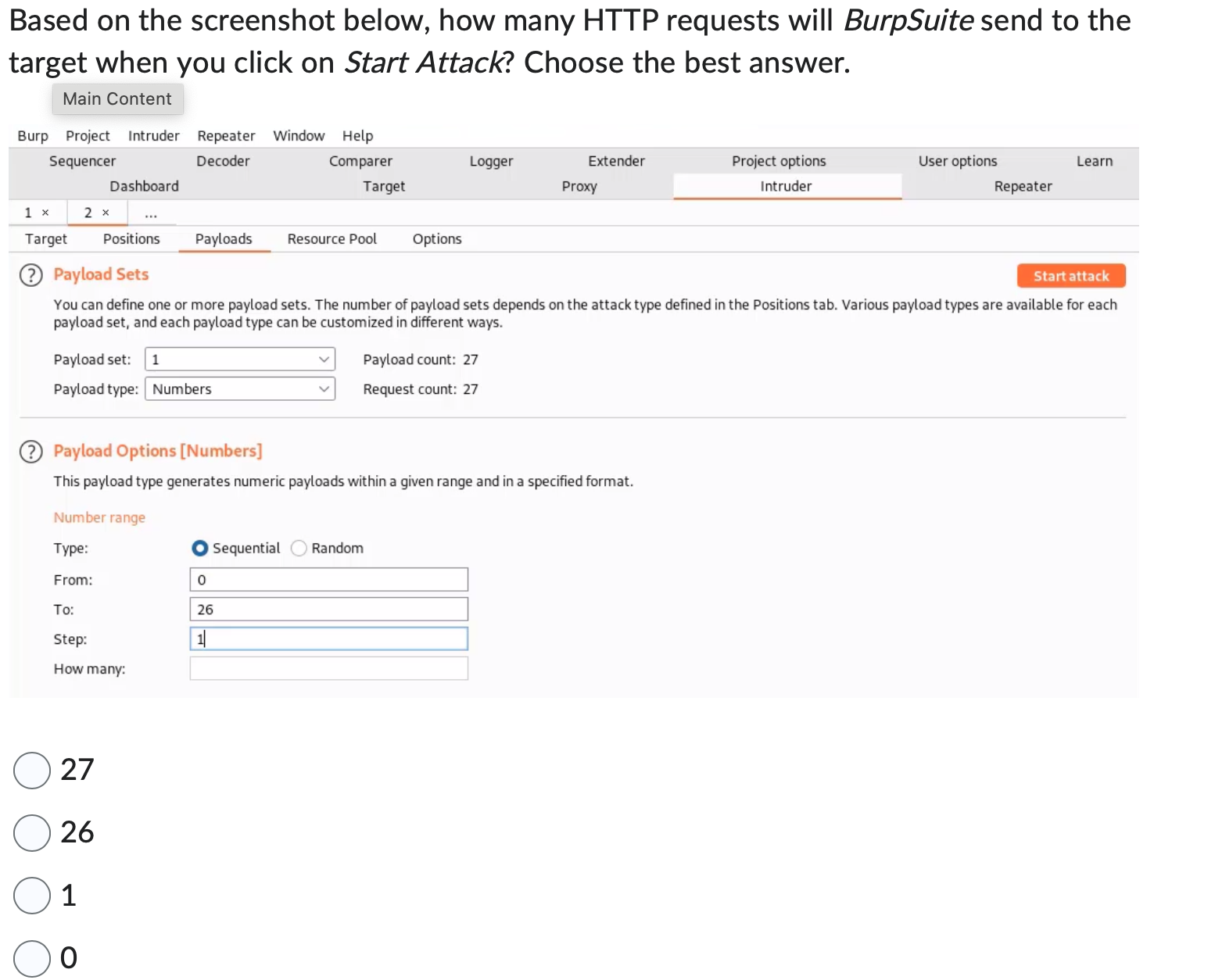1215x980 pixels.
Task: Click the Payload Sets help icon
Action: click(30, 275)
